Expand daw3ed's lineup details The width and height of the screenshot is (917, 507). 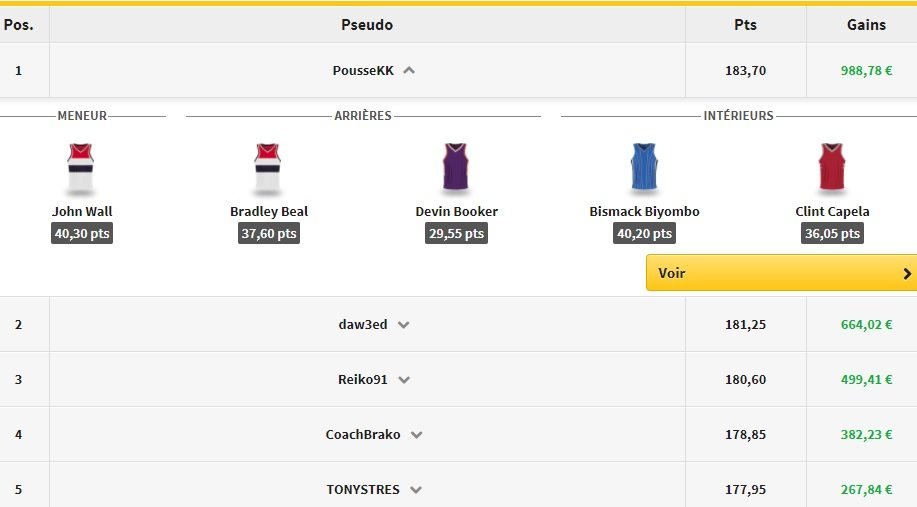[403, 325]
